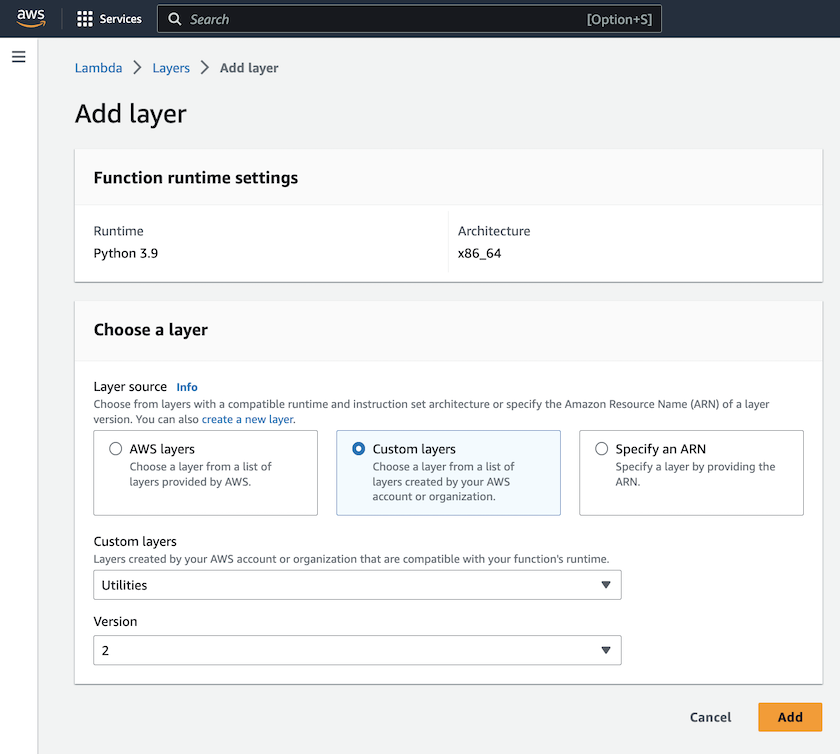Click the search magnifier icon
This screenshot has height=754, width=840.
pos(175,19)
